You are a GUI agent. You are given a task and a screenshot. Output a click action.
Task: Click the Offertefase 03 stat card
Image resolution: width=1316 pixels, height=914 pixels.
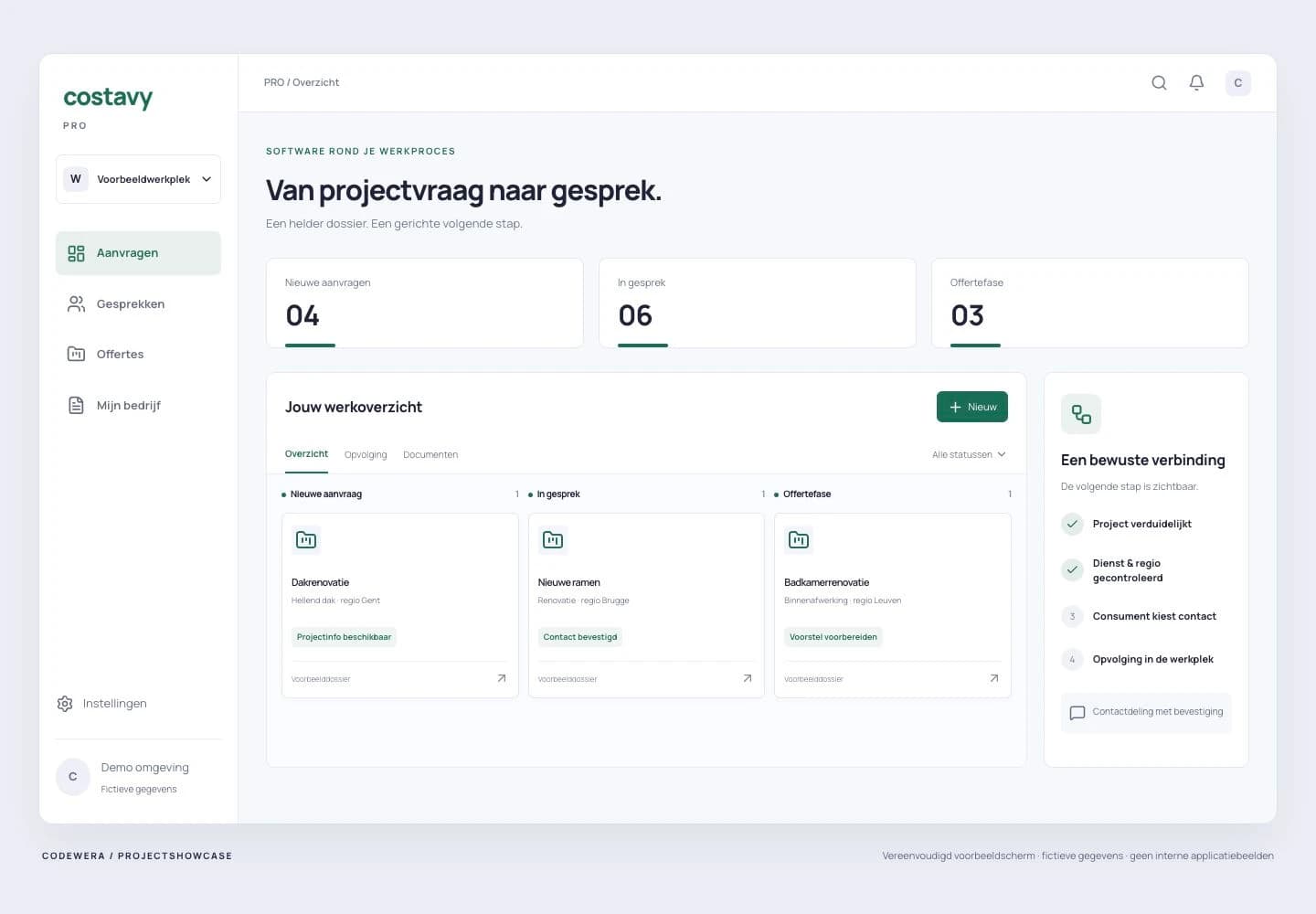pyautogui.click(x=1090, y=303)
